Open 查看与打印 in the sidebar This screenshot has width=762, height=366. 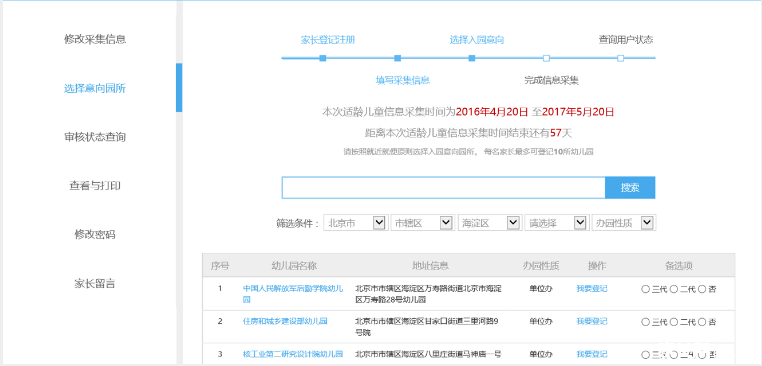tap(95, 186)
